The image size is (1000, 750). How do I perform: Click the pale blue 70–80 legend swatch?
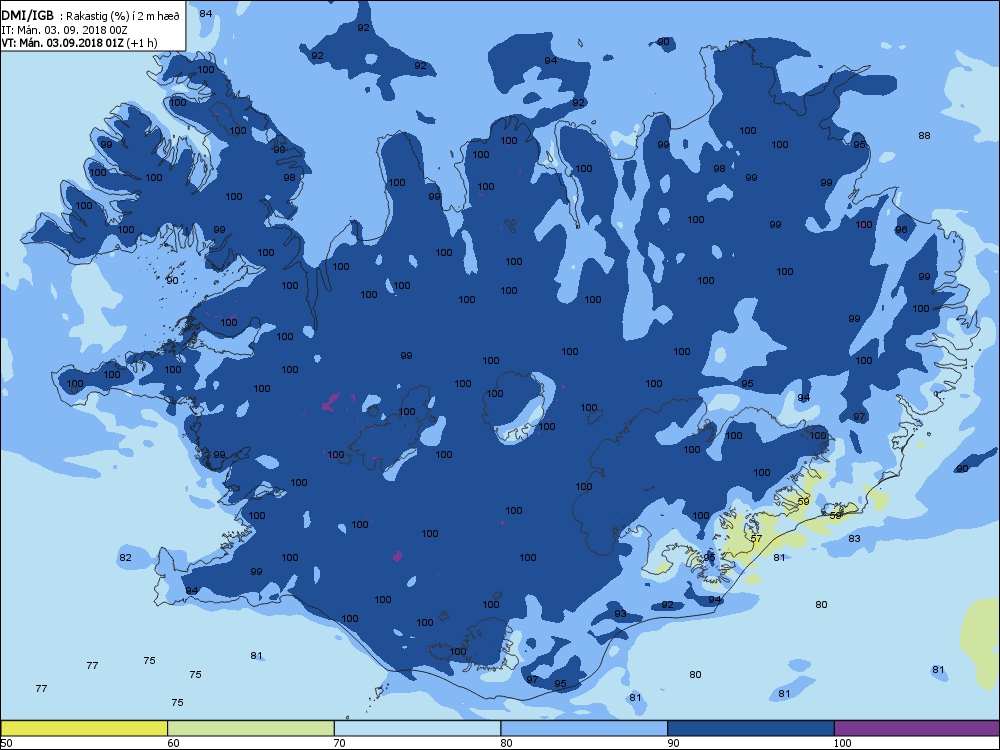(417, 728)
